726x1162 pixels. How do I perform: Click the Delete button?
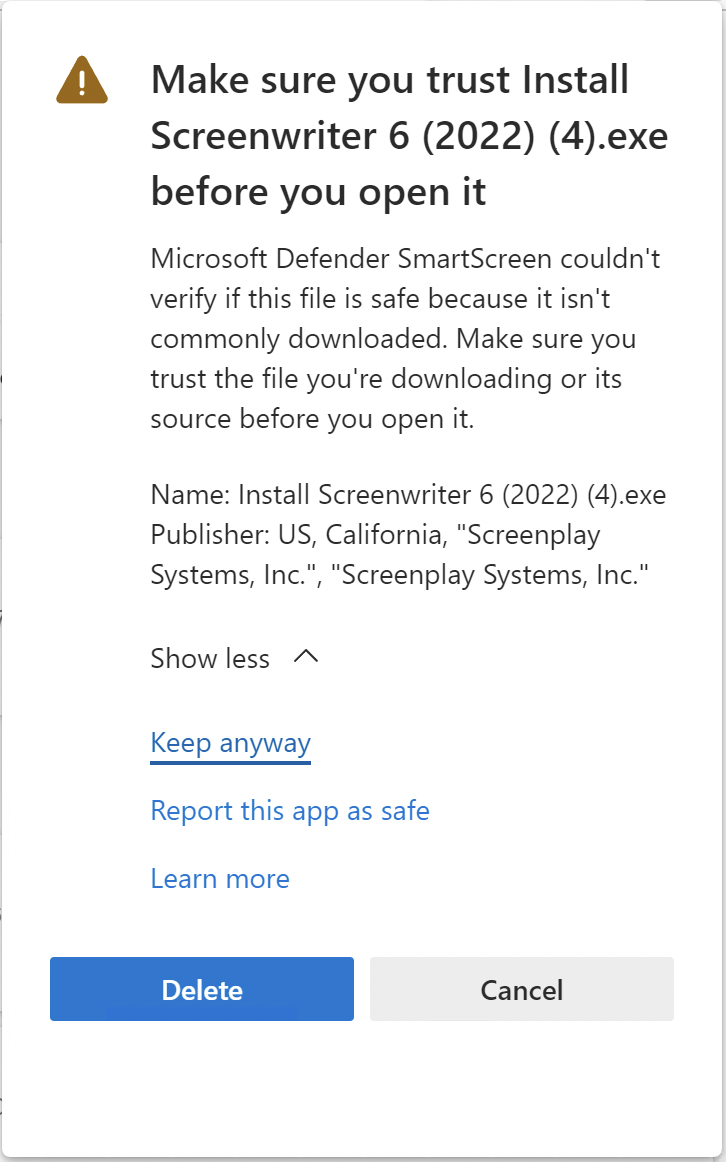(202, 989)
